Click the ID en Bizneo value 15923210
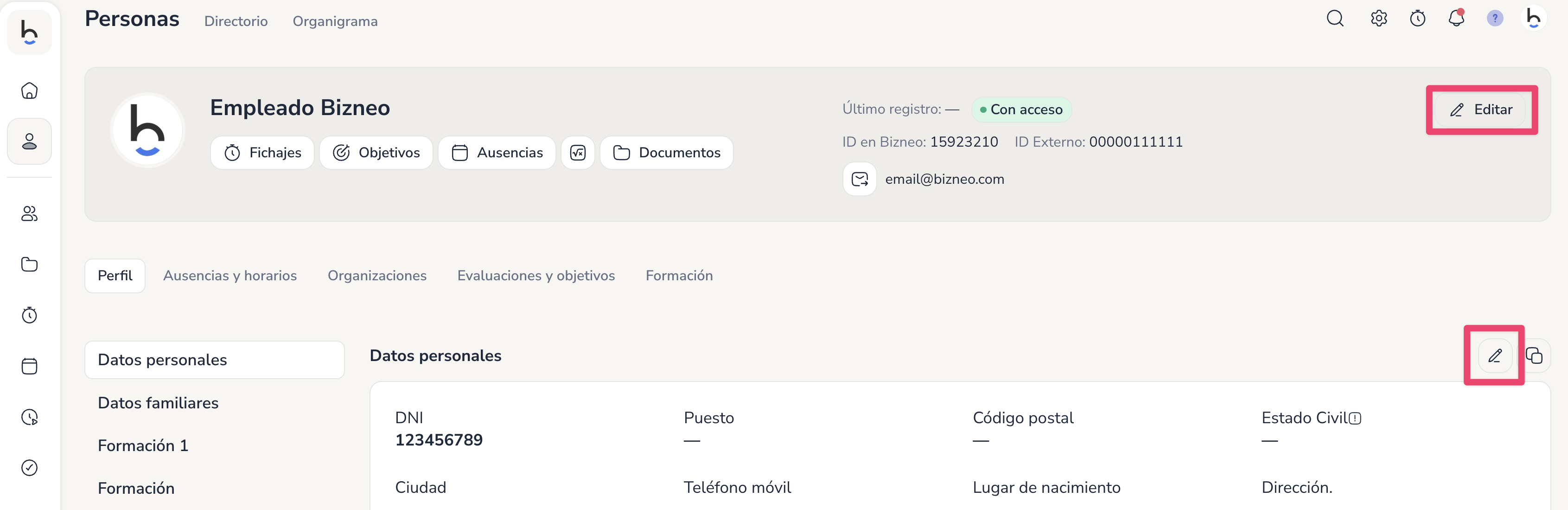 (x=963, y=142)
